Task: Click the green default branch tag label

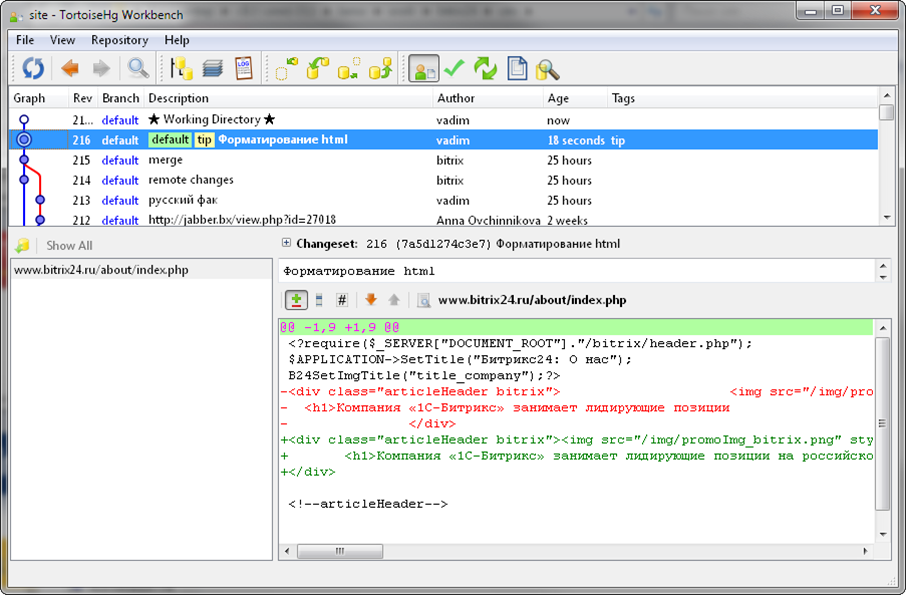Action: point(170,140)
